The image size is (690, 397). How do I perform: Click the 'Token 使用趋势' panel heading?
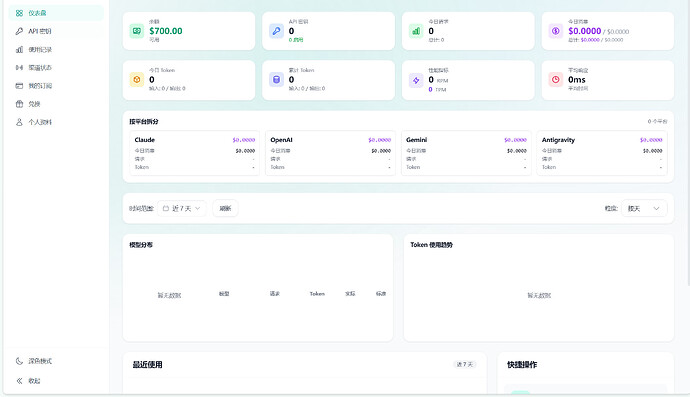[x=431, y=245]
